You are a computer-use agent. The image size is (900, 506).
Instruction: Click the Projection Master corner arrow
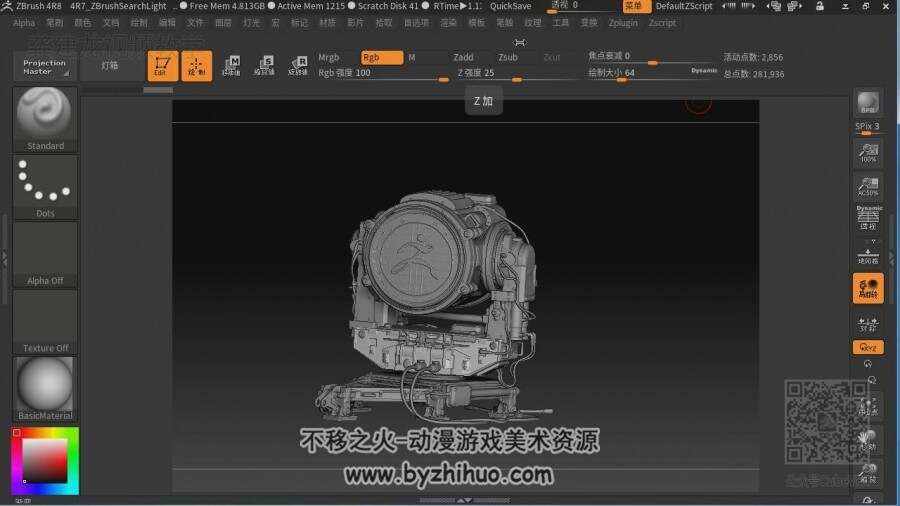coord(67,73)
